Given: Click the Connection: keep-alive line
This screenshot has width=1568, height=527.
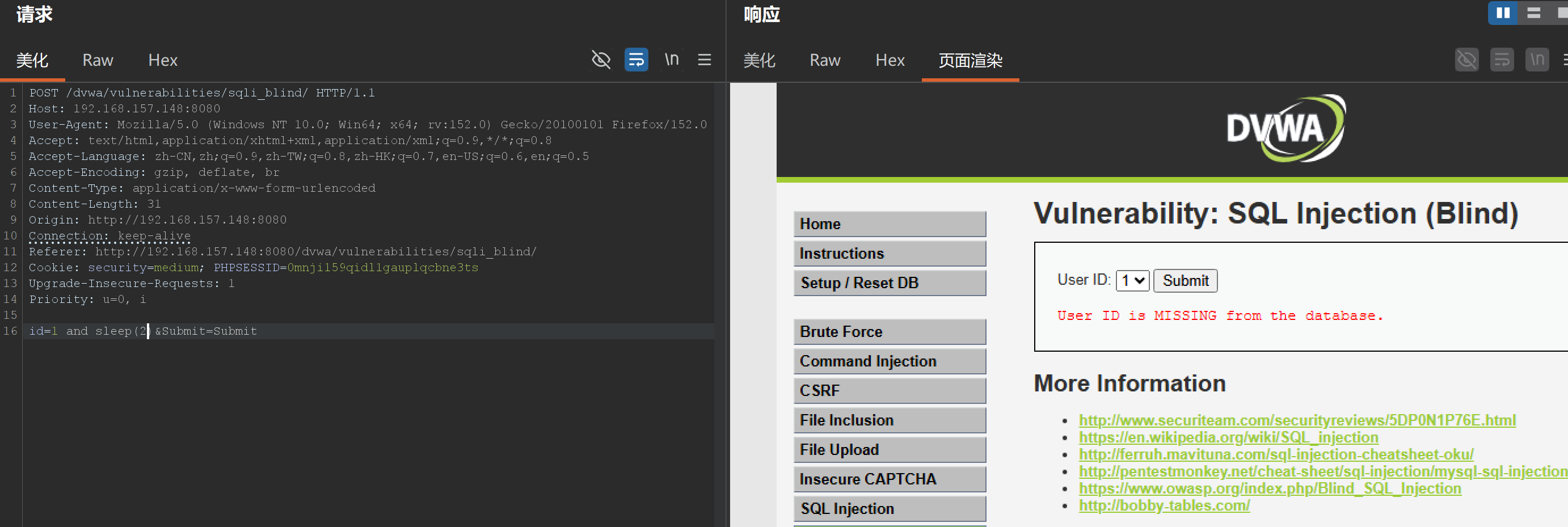Looking at the screenshot, I should 109,235.
